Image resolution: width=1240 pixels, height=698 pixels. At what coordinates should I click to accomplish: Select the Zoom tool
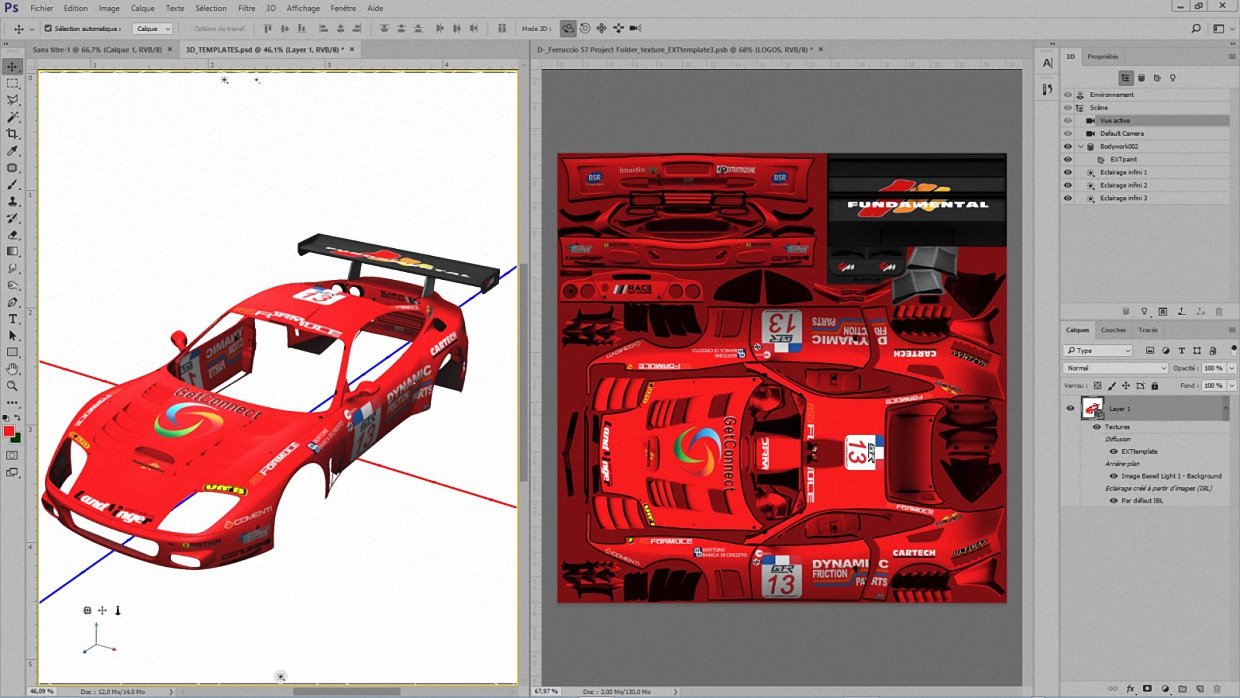coord(13,386)
